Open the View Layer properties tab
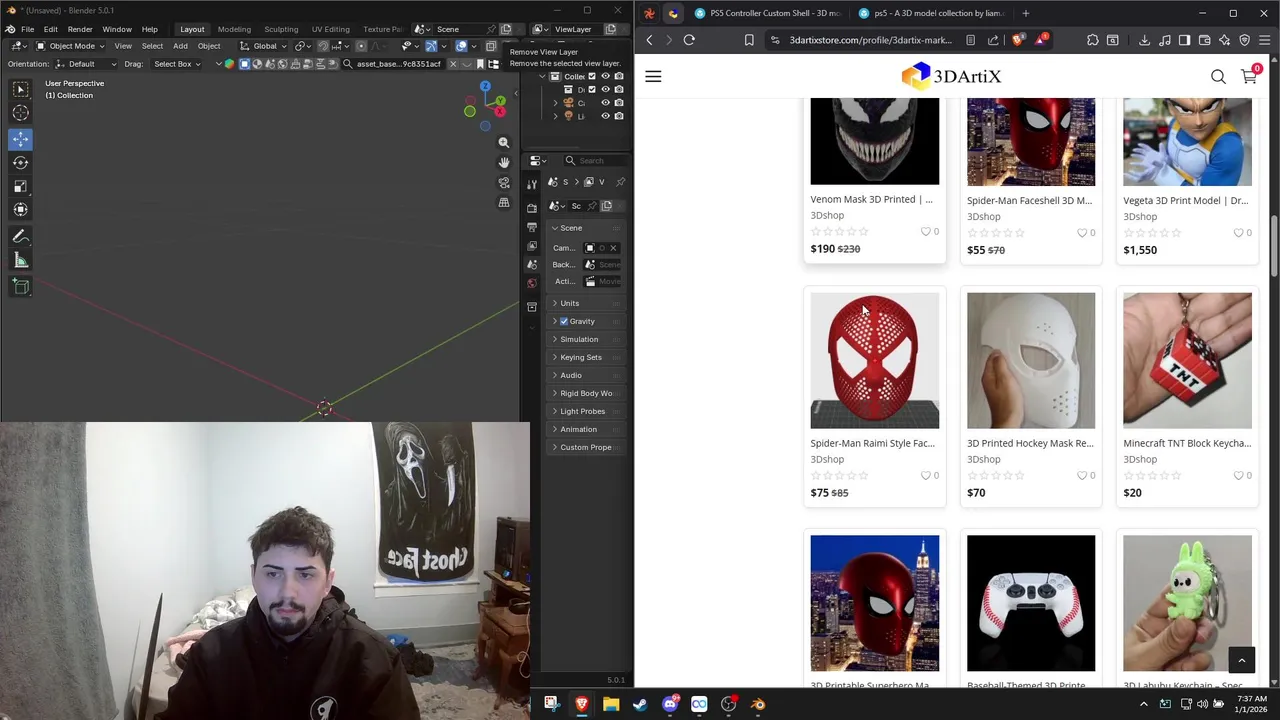 click(532, 246)
